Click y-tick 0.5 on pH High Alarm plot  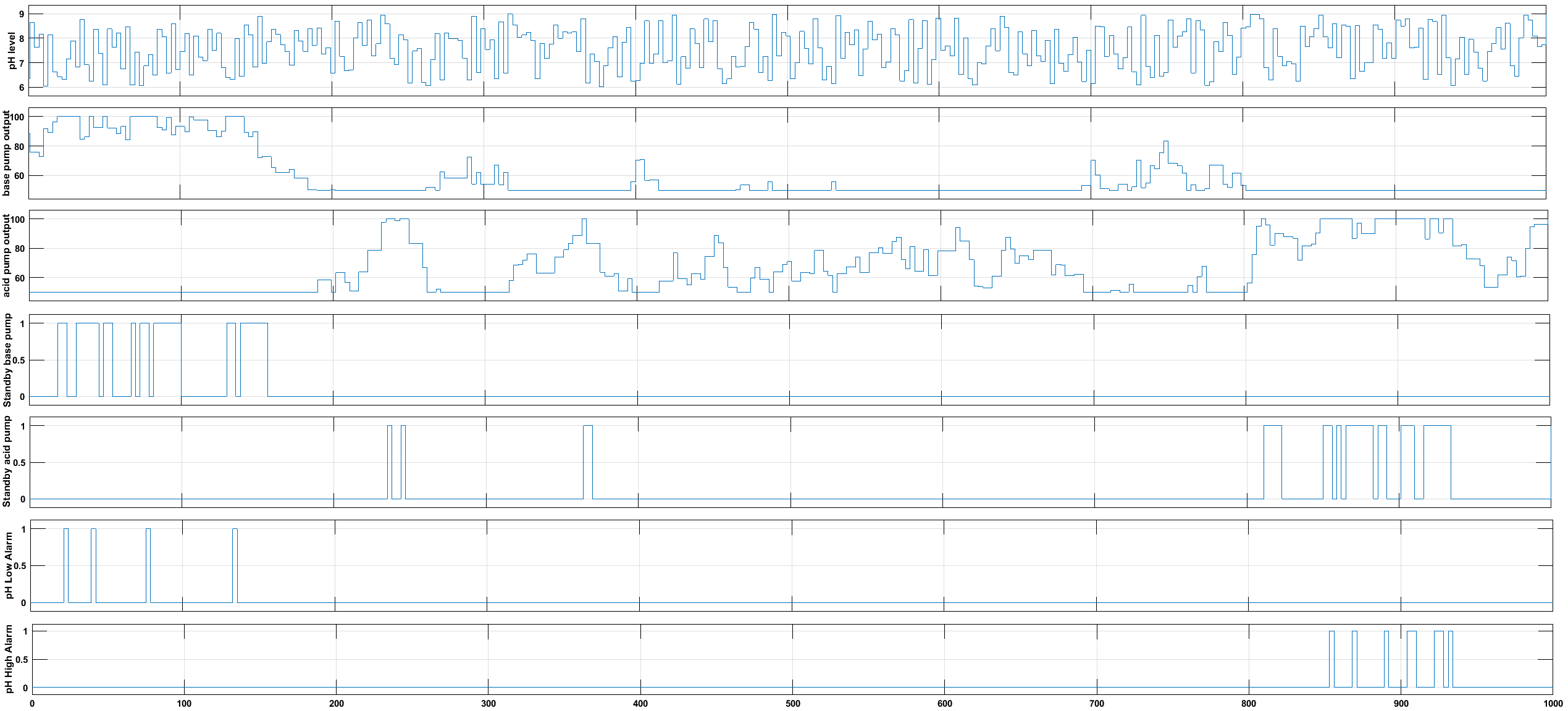tap(22, 660)
